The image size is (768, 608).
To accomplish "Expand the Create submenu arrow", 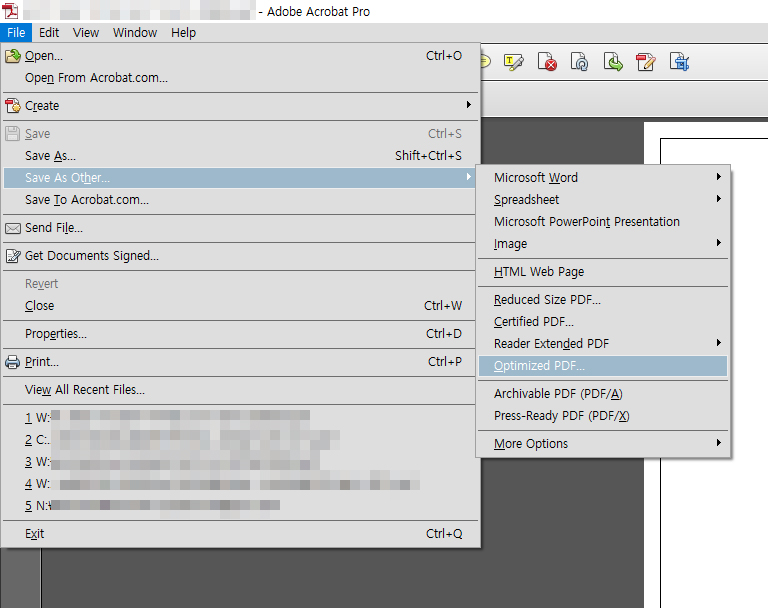I will click(469, 106).
